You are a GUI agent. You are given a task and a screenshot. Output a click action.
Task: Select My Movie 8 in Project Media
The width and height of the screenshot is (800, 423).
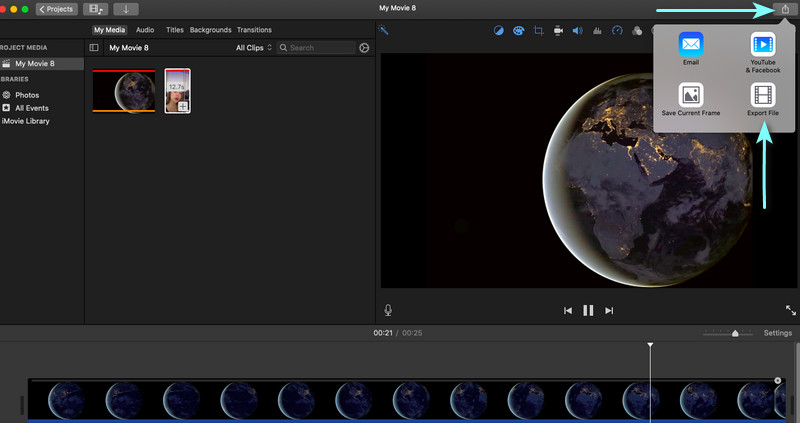point(42,64)
